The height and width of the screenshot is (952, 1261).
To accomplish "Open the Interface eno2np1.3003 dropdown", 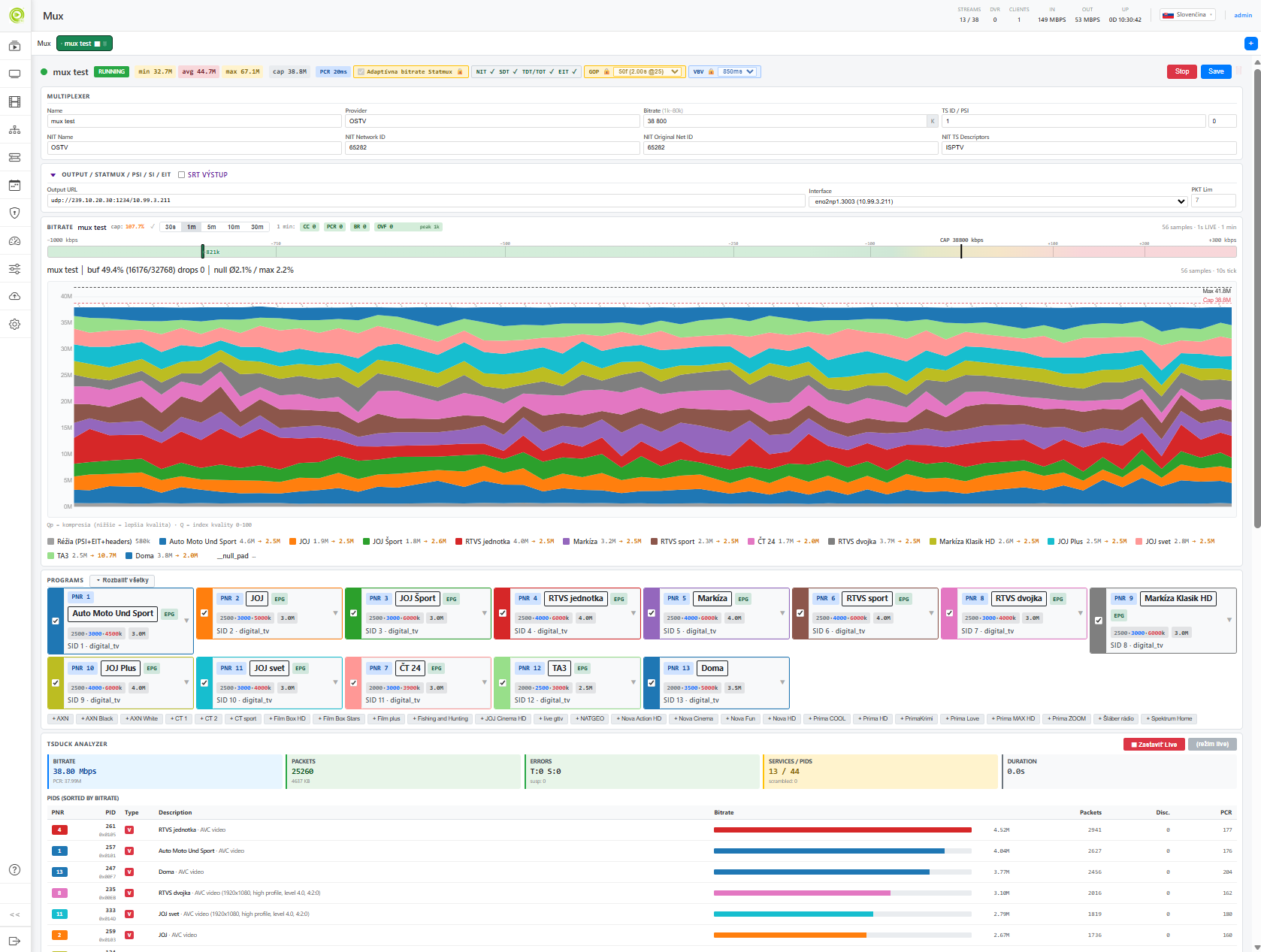I will [x=999, y=201].
